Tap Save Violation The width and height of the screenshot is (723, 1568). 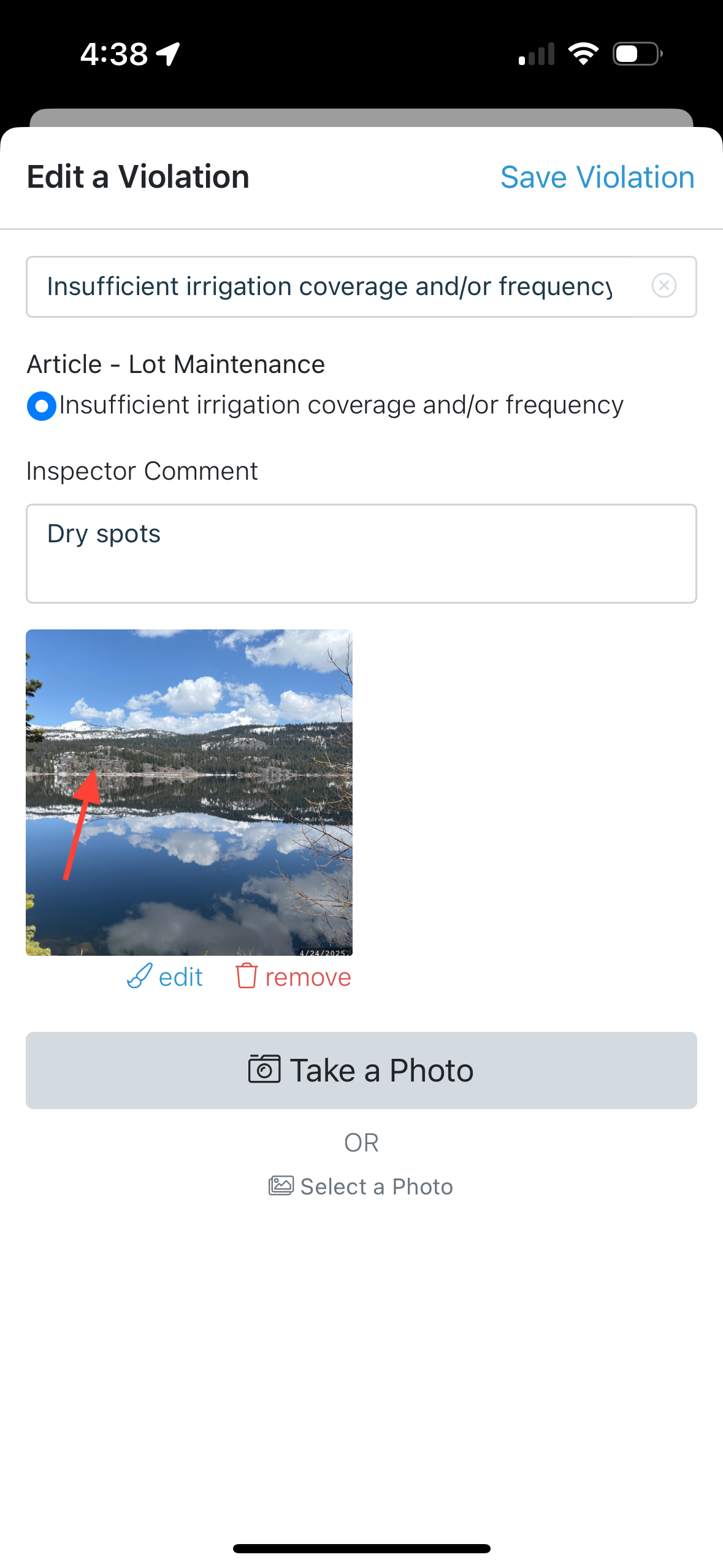(x=597, y=177)
